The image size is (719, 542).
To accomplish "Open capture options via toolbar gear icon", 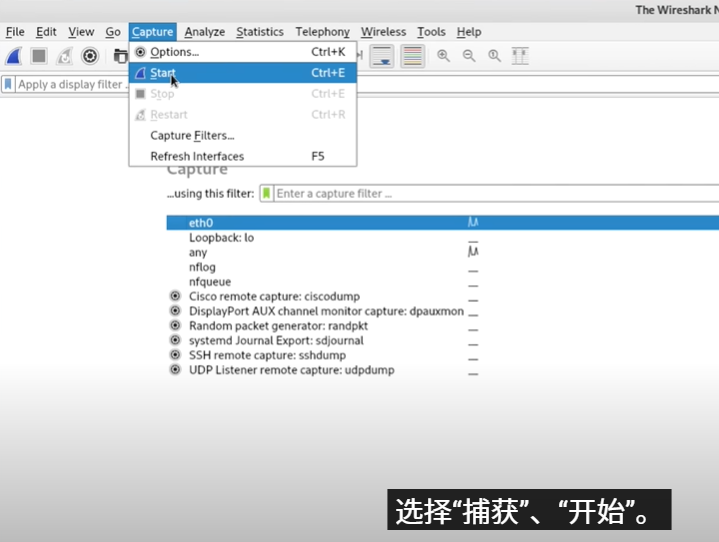I will coord(90,56).
